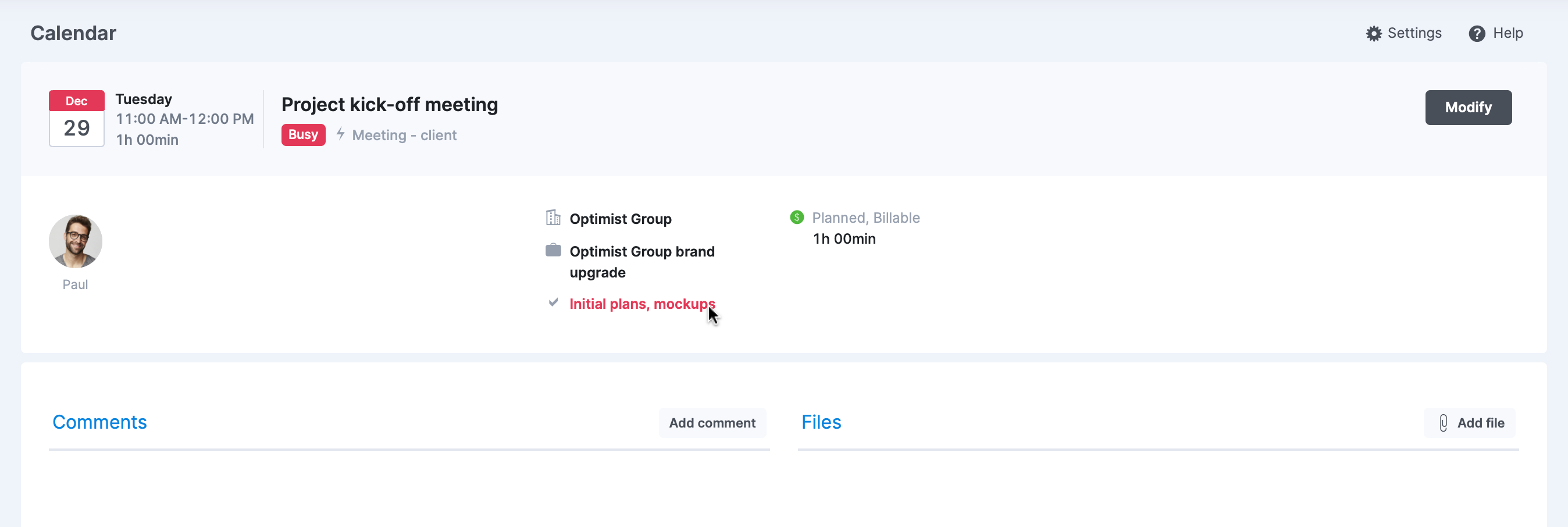Image resolution: width=1568 pixels, height=527 pixels.
Task: Switch to the Comments section heading
Action: point(99,422)
